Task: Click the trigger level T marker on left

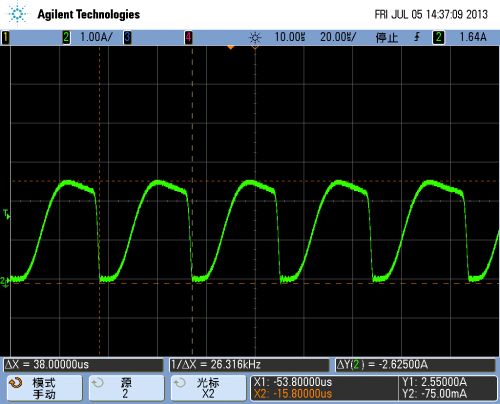Action: click(6, 214)
